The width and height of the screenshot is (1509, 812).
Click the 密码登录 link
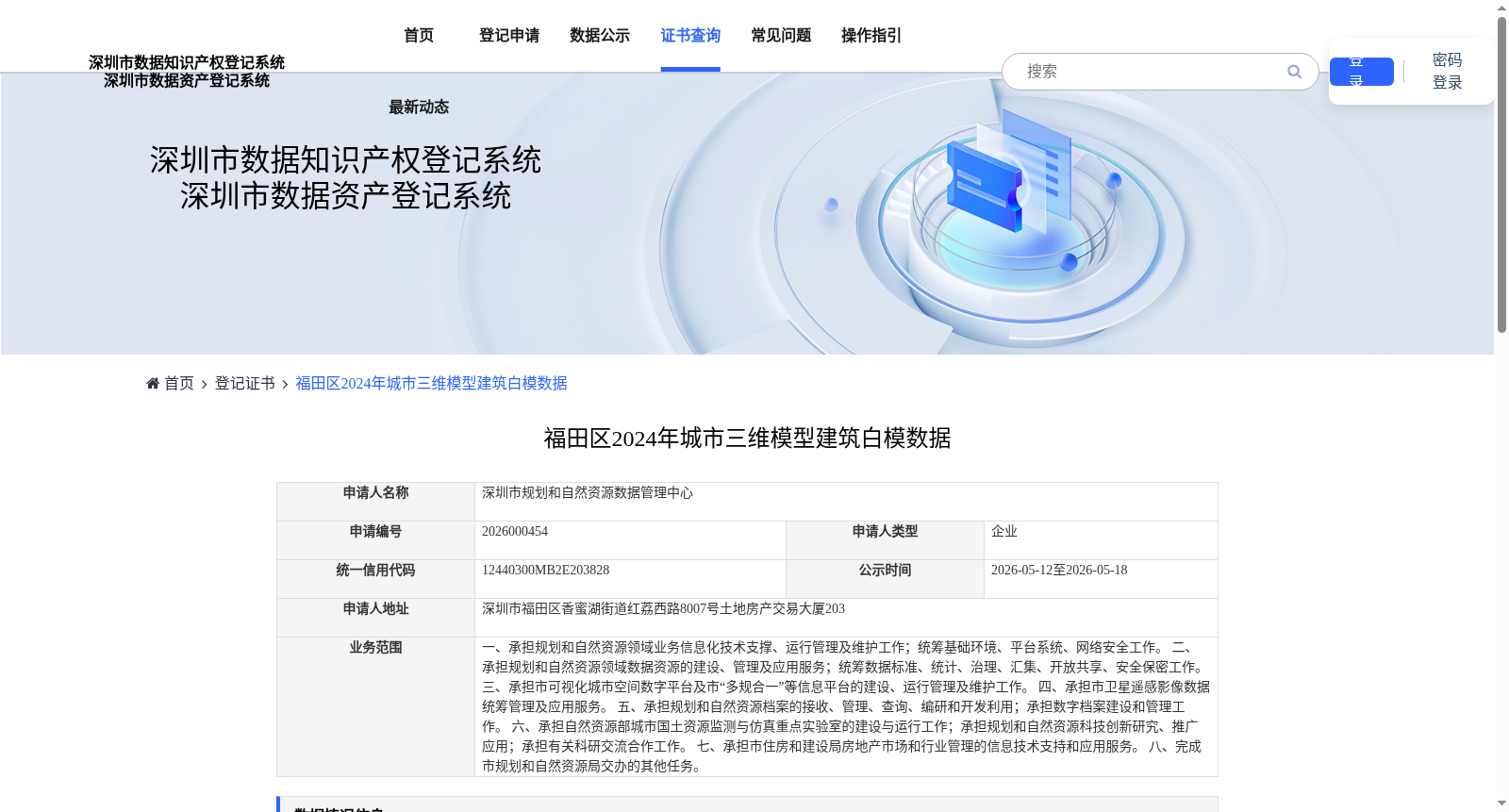[x=1447, y=72]
